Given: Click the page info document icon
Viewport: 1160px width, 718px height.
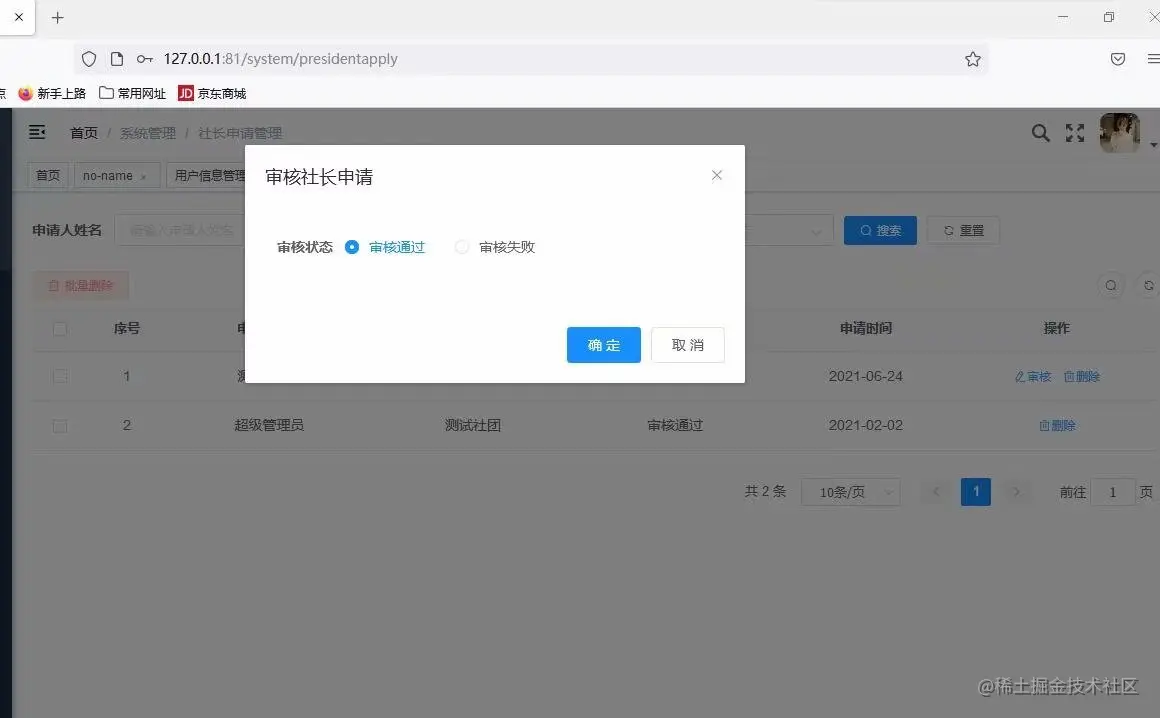Looking at the screenshot, I should click(117, 59).
